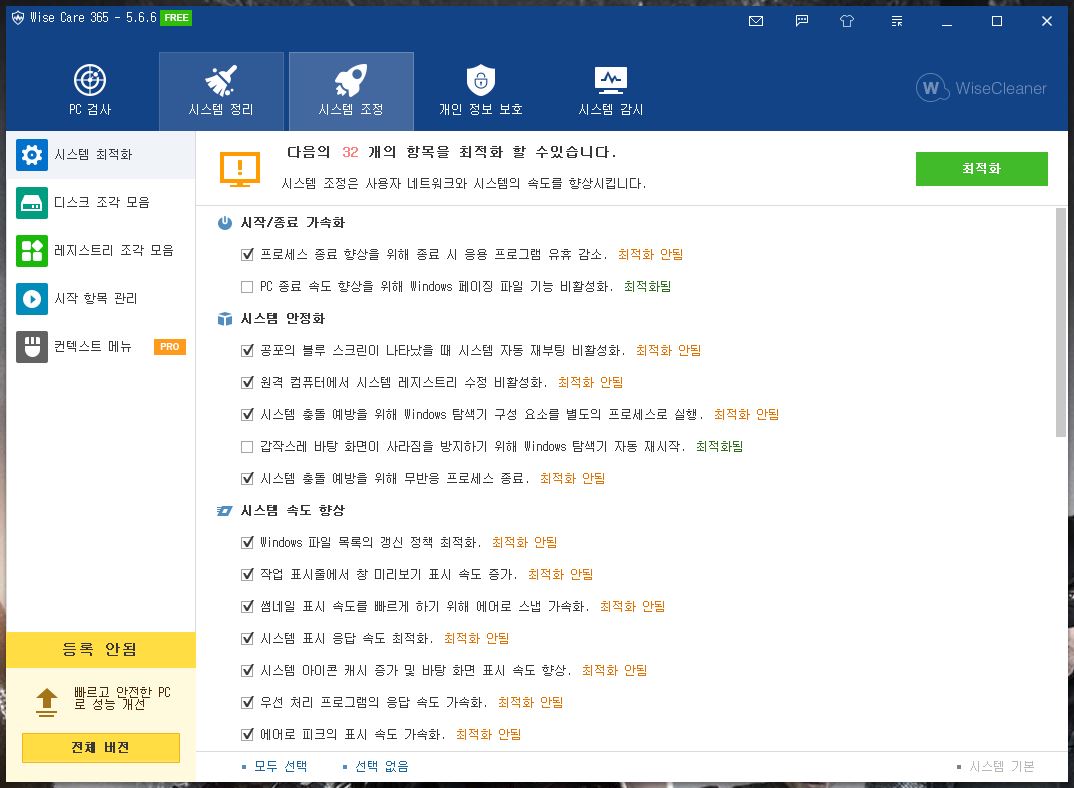Click the orange upgrade arrow icon
Viewport: 1074px width, 788px height.
(x=47, y=702)
